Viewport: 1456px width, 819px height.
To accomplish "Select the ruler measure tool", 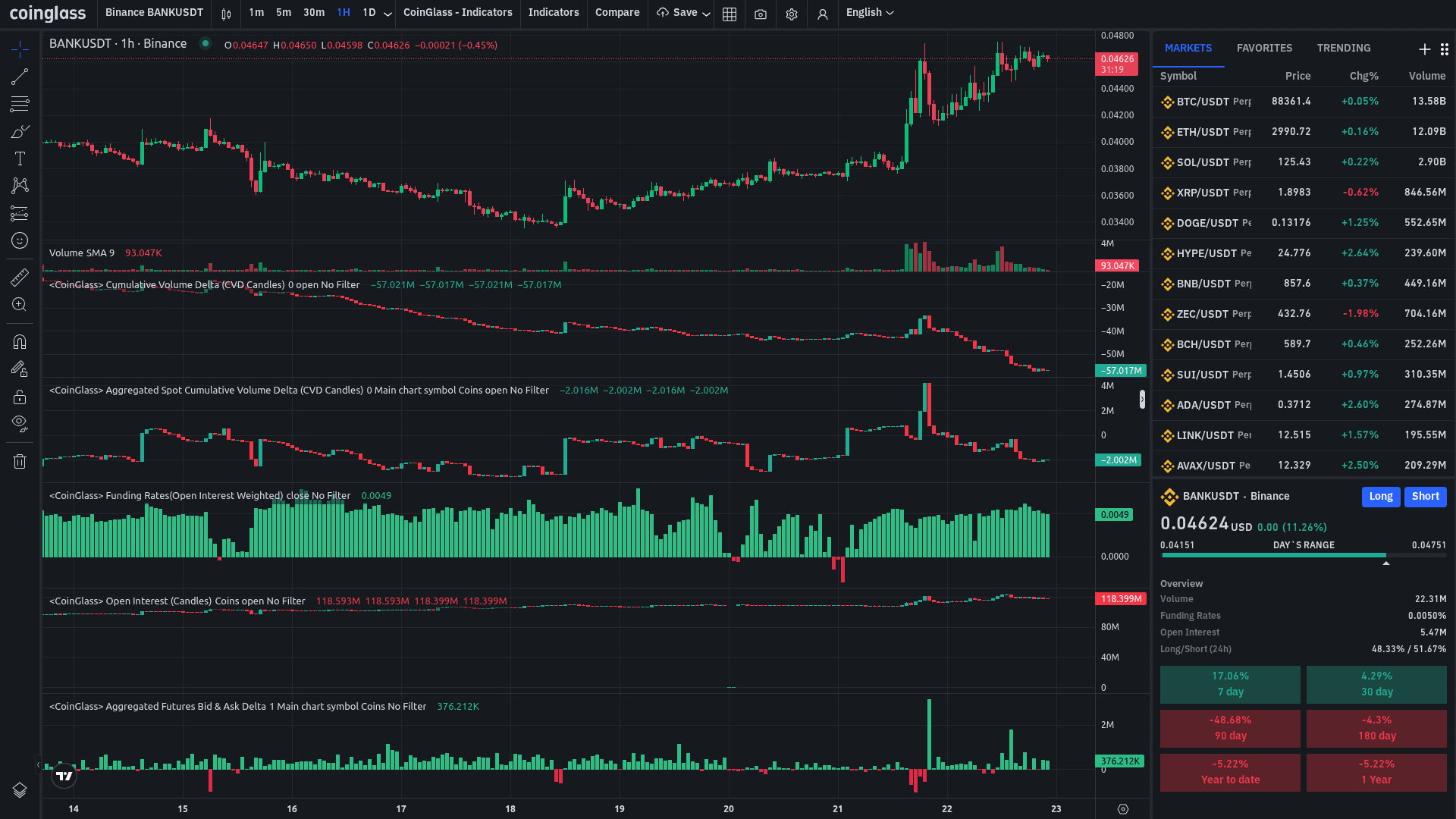I will tap(20, 278).
